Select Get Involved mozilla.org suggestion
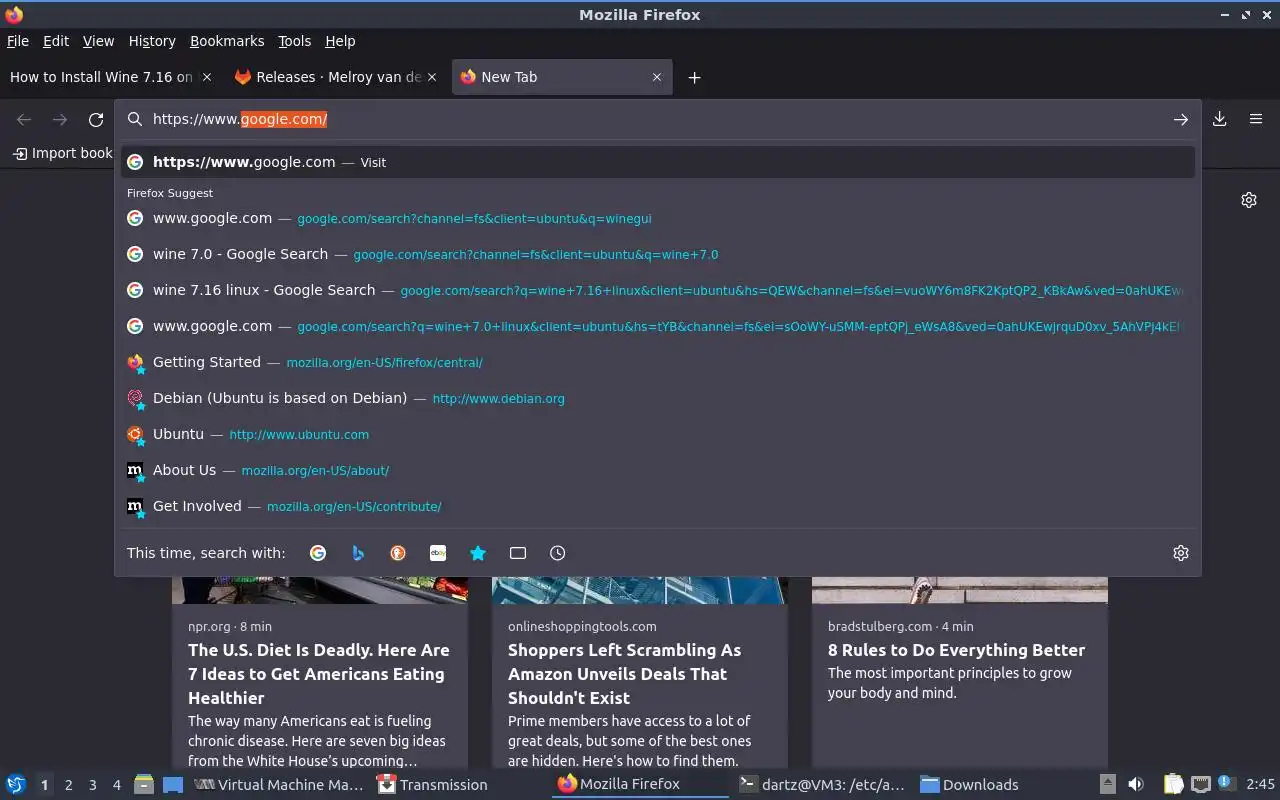1280x800 pixels. pos(658,506)
